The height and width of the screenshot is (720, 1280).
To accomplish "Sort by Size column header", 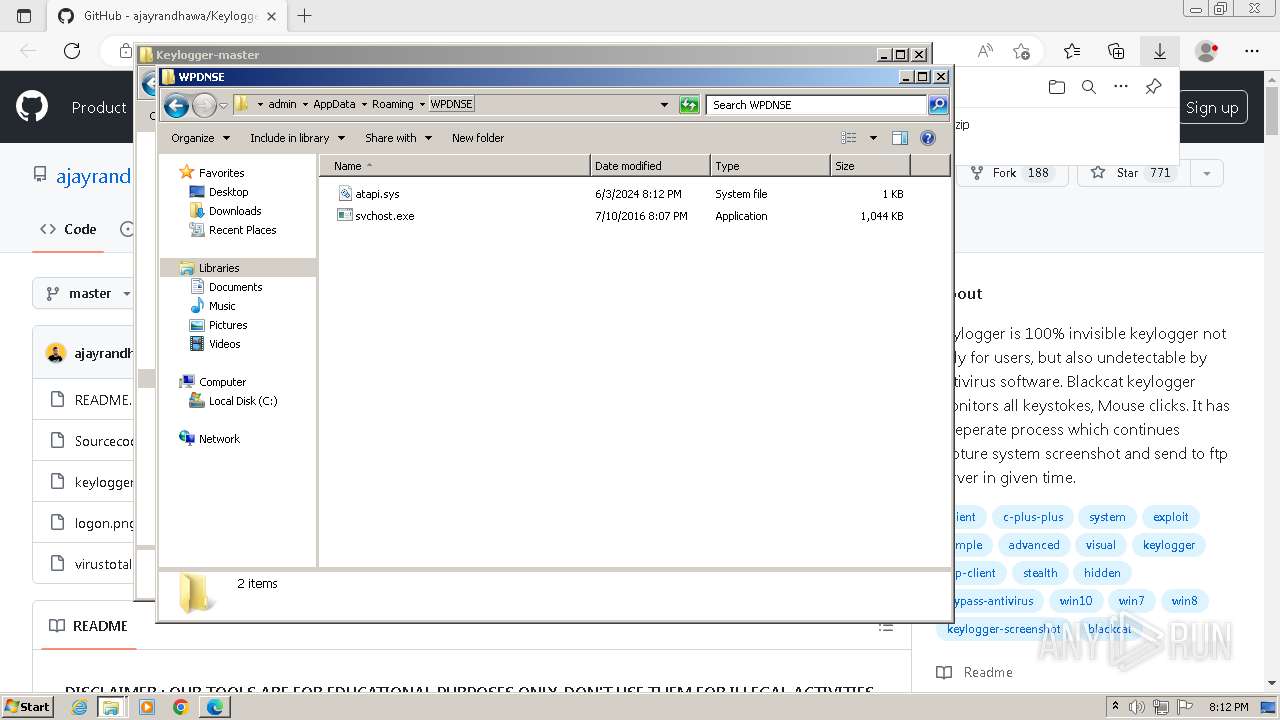I will (x=870, y=166).
